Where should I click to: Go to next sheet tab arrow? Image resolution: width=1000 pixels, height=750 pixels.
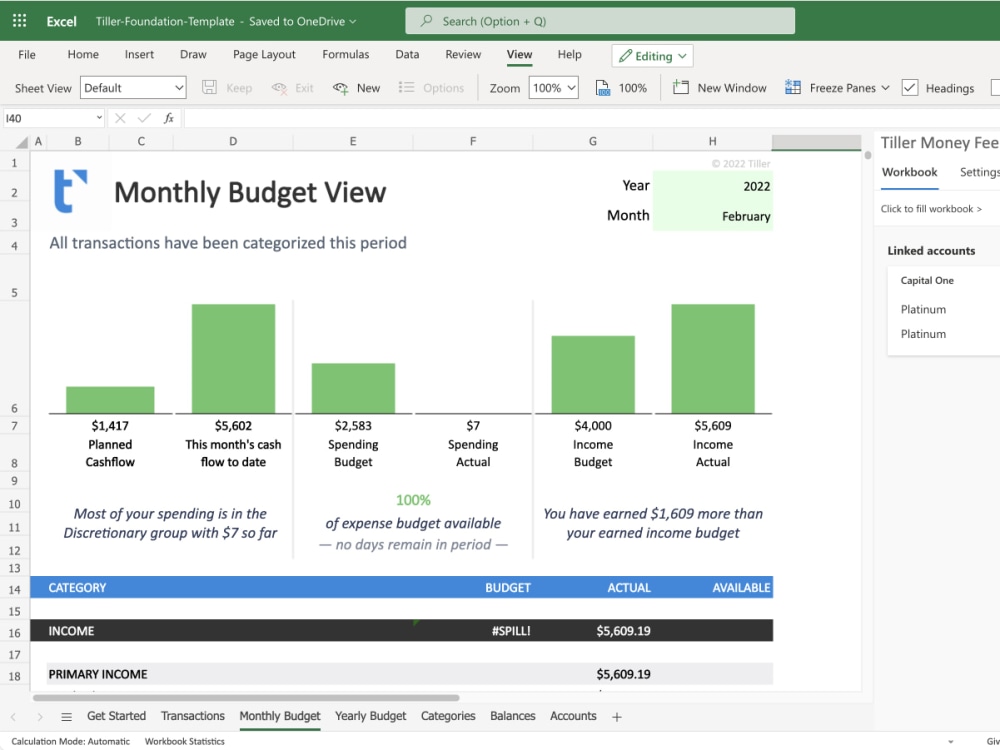tap(40, 717)
